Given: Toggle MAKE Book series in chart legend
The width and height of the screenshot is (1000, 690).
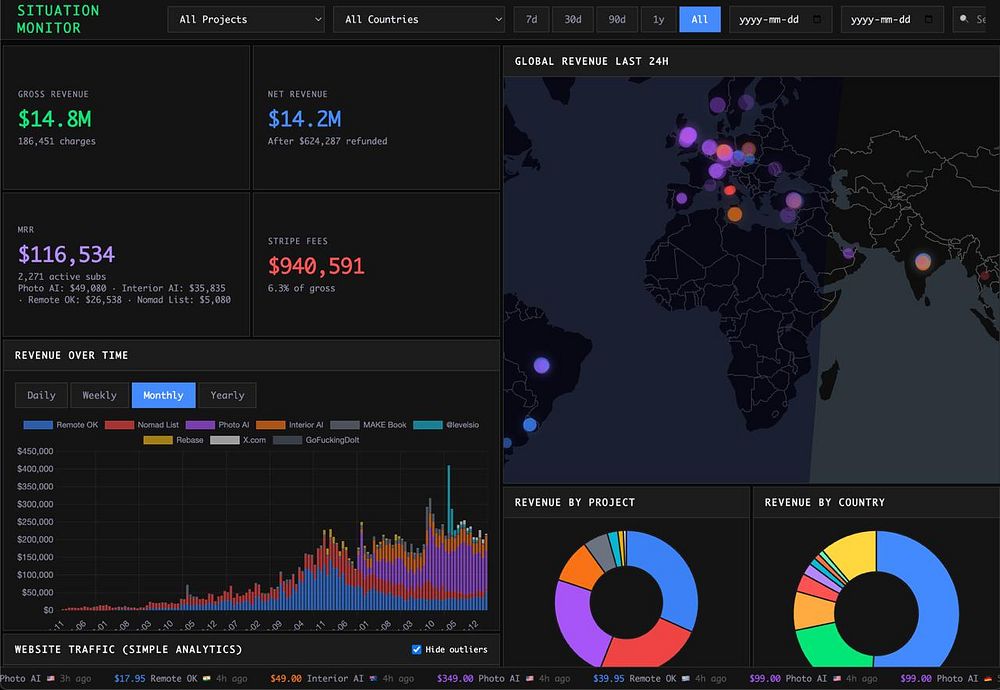Looking at the screenshot, I should point(369,425).
